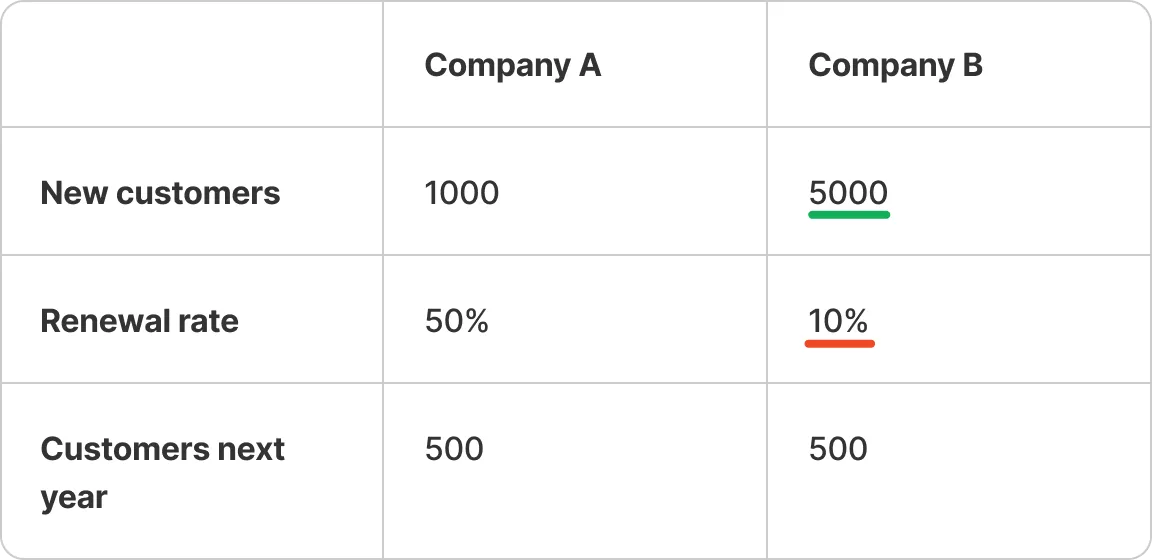This screenshot has height=560, width=1152.
Task: Click Company B's 500 customers next year
Action: coord(838,449)
